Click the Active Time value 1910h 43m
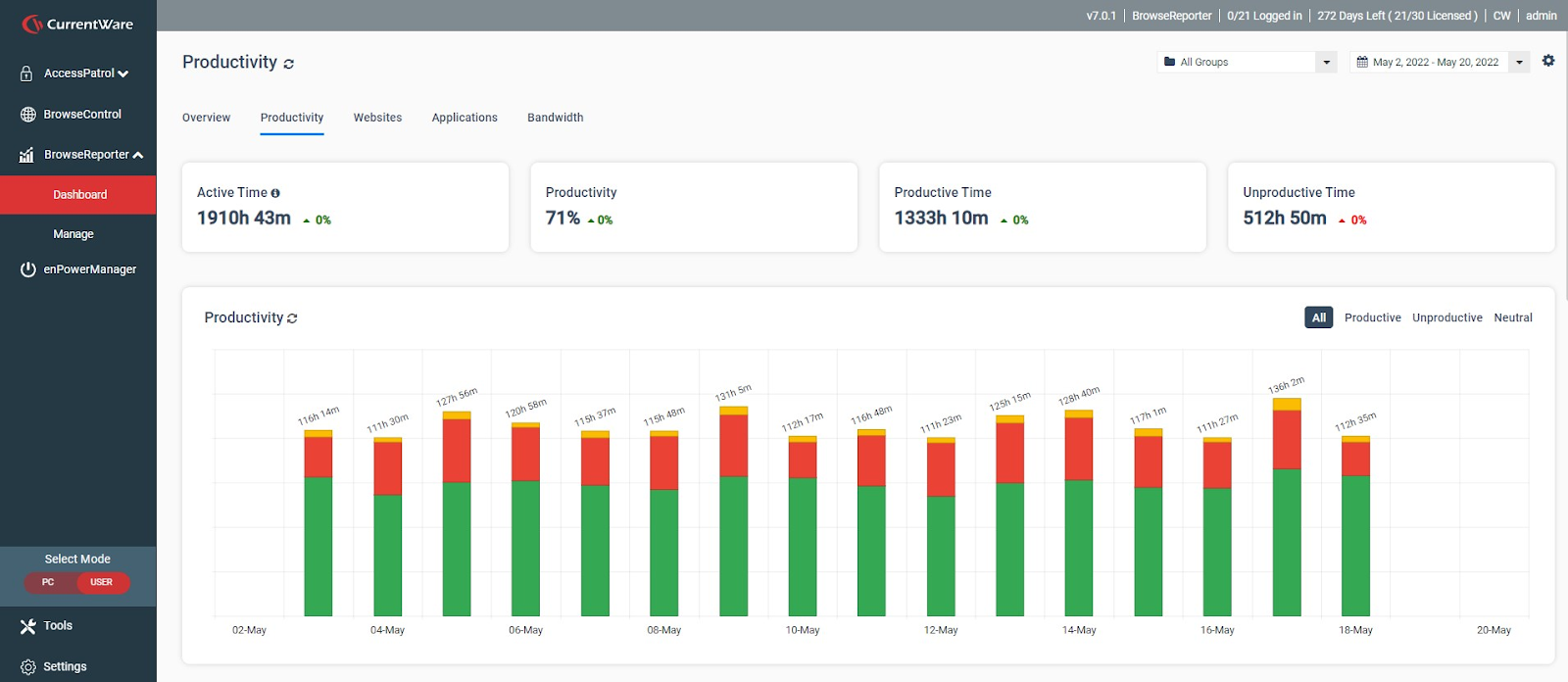The width and height of the screenshot is (1568, 682). (x=244, y=219)
